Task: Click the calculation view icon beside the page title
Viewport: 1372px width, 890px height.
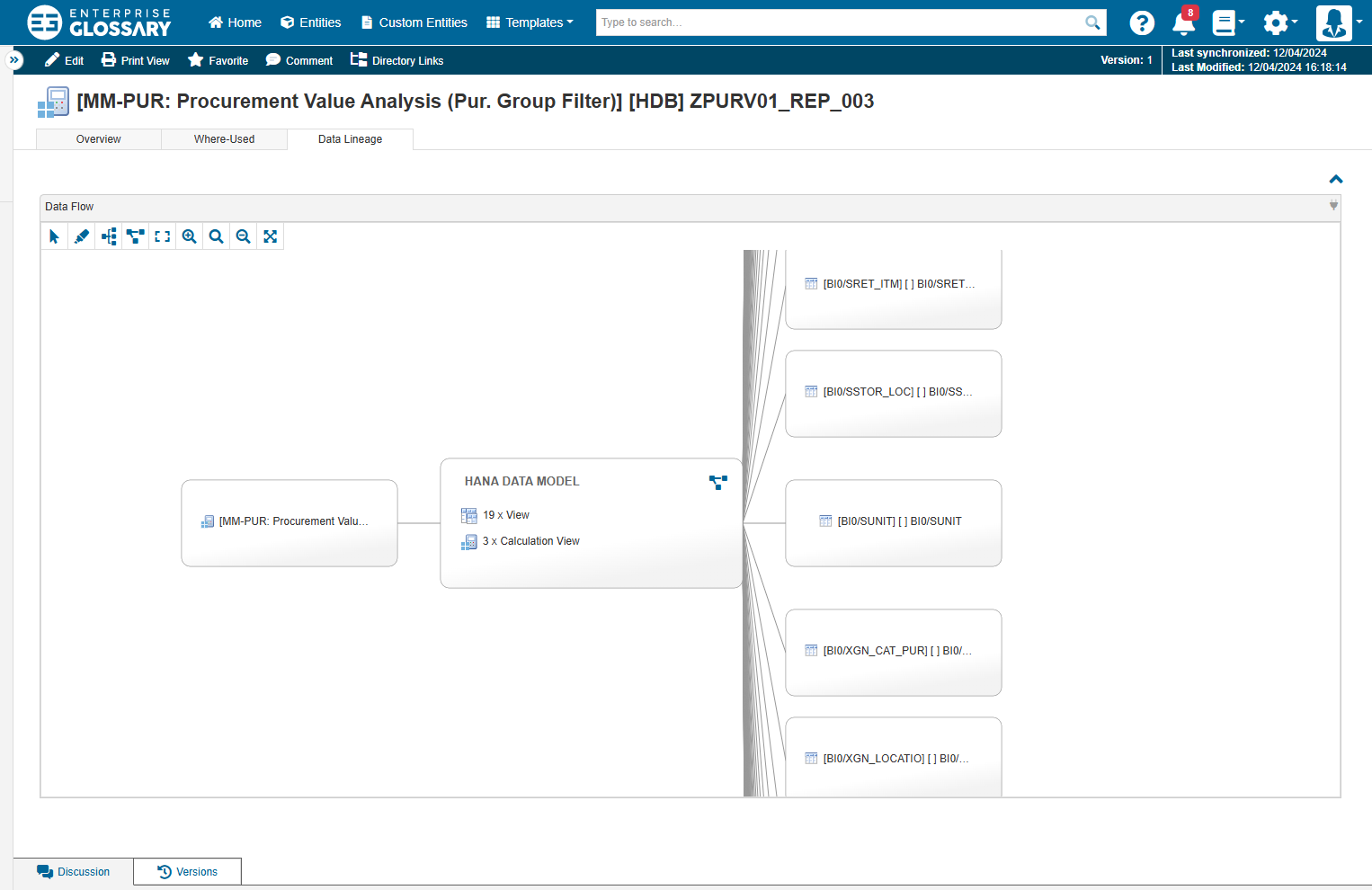Action: coord(53,102)
